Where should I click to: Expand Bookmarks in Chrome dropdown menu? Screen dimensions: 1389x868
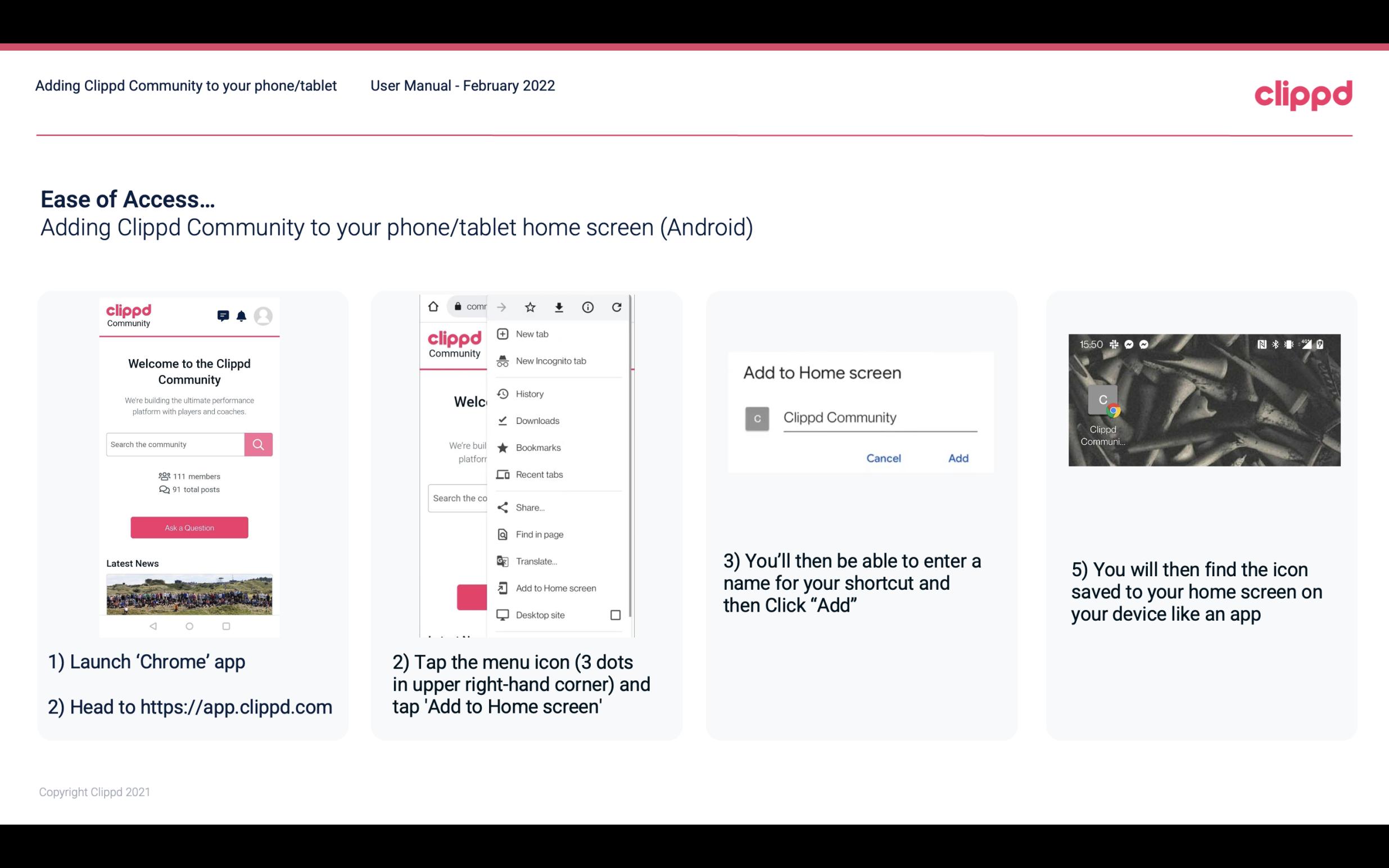pyautogui.click(x=537, y=447)
